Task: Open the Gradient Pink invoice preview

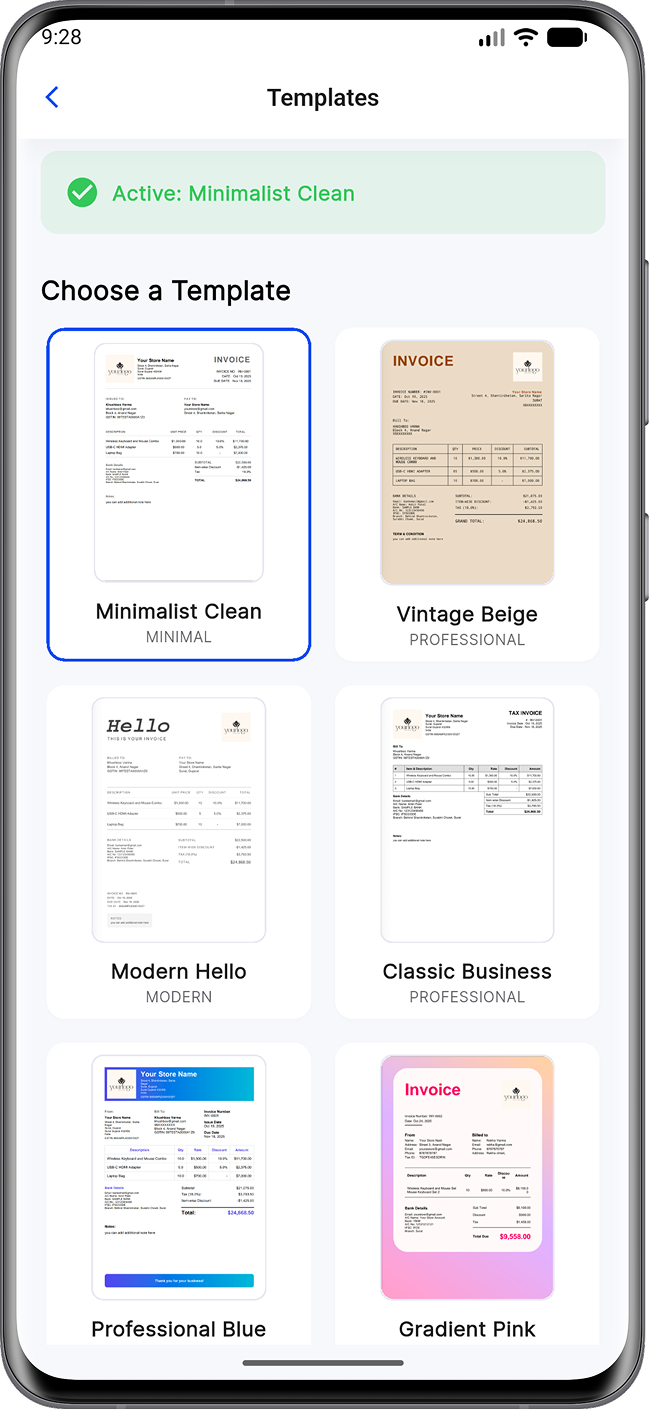Action: tap(467, 1177)
